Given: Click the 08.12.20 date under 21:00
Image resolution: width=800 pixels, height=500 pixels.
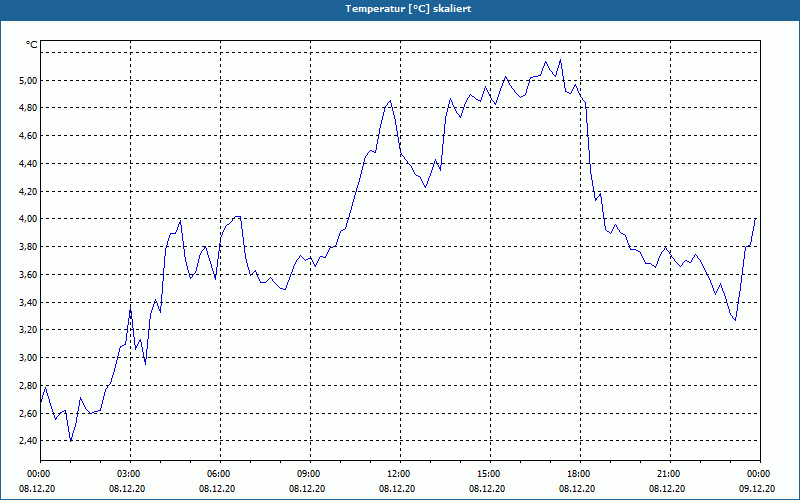Looking at the screenshot, I should click(667, 488).
